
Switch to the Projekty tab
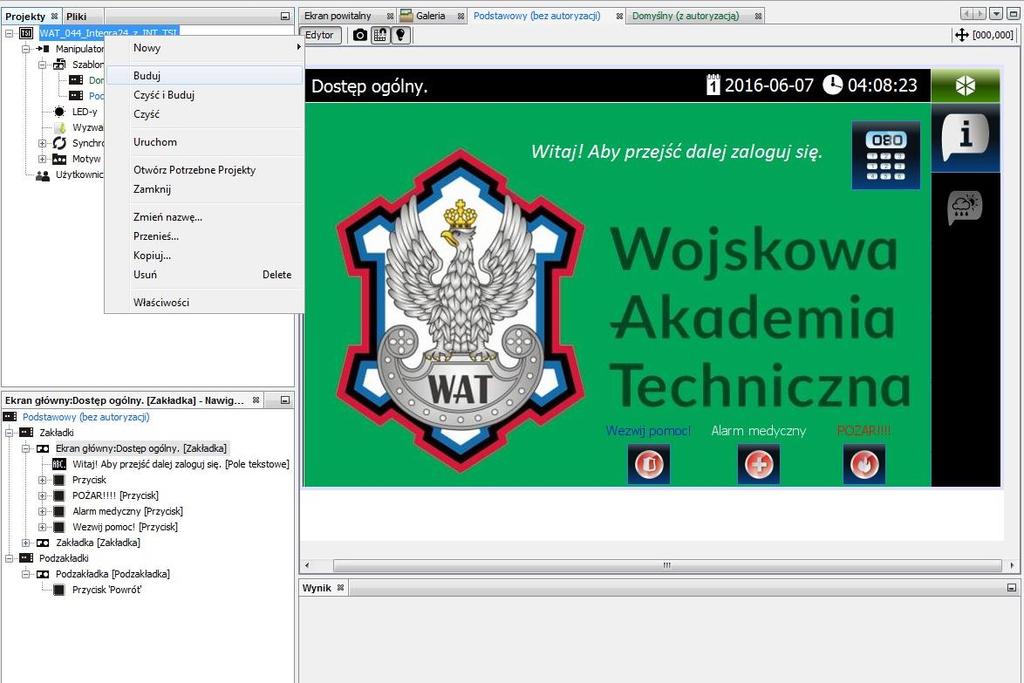pos(25,16)
